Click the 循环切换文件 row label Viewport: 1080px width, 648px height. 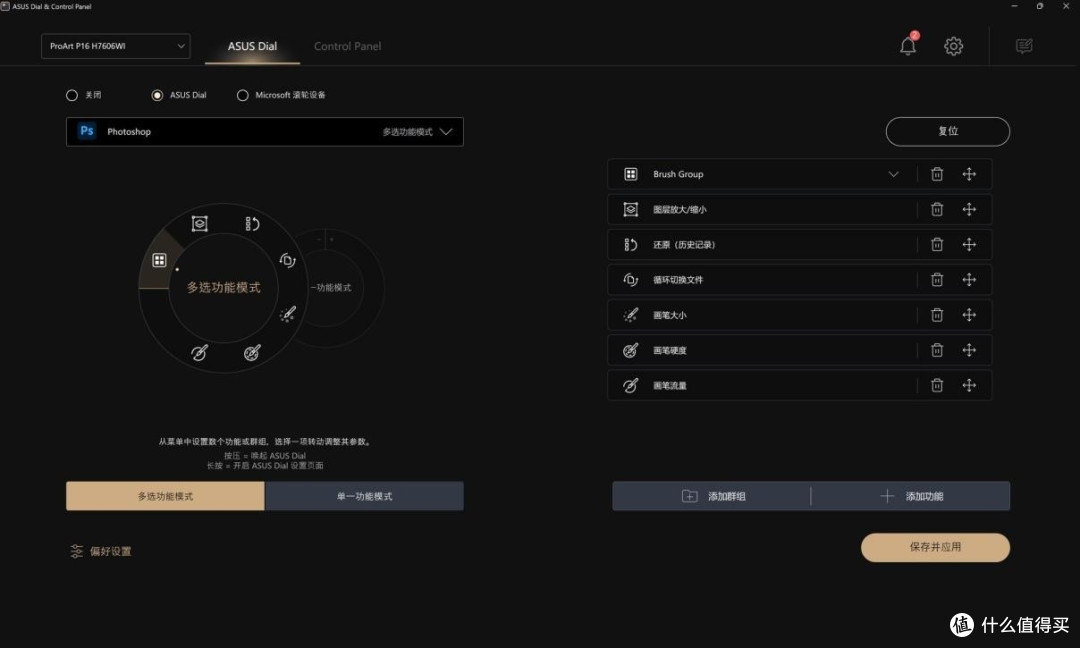678,280
